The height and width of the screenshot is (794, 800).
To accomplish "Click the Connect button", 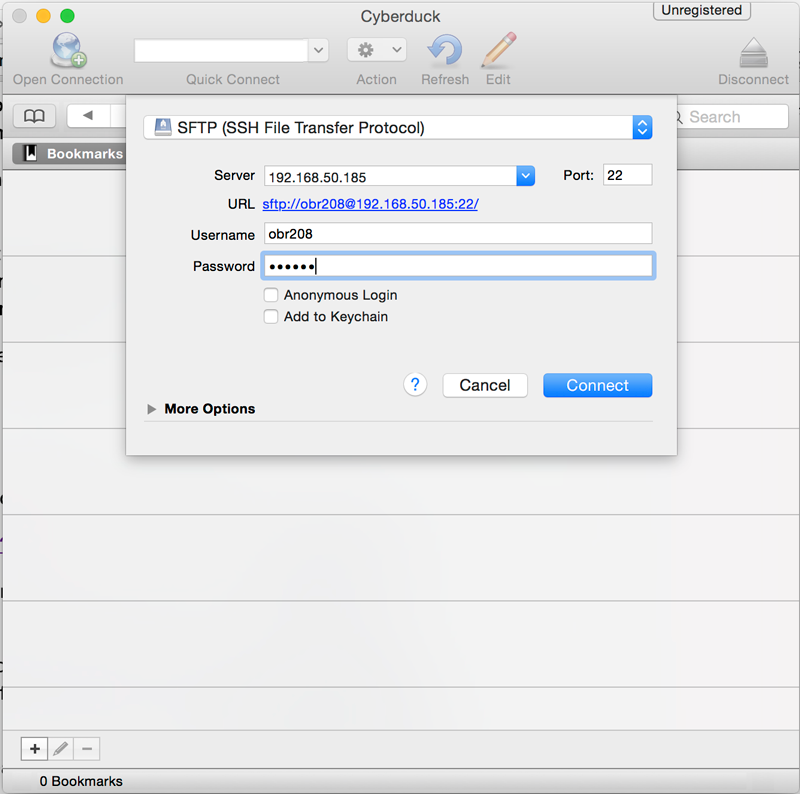I will pyautogui.click(x=597, y=385).
